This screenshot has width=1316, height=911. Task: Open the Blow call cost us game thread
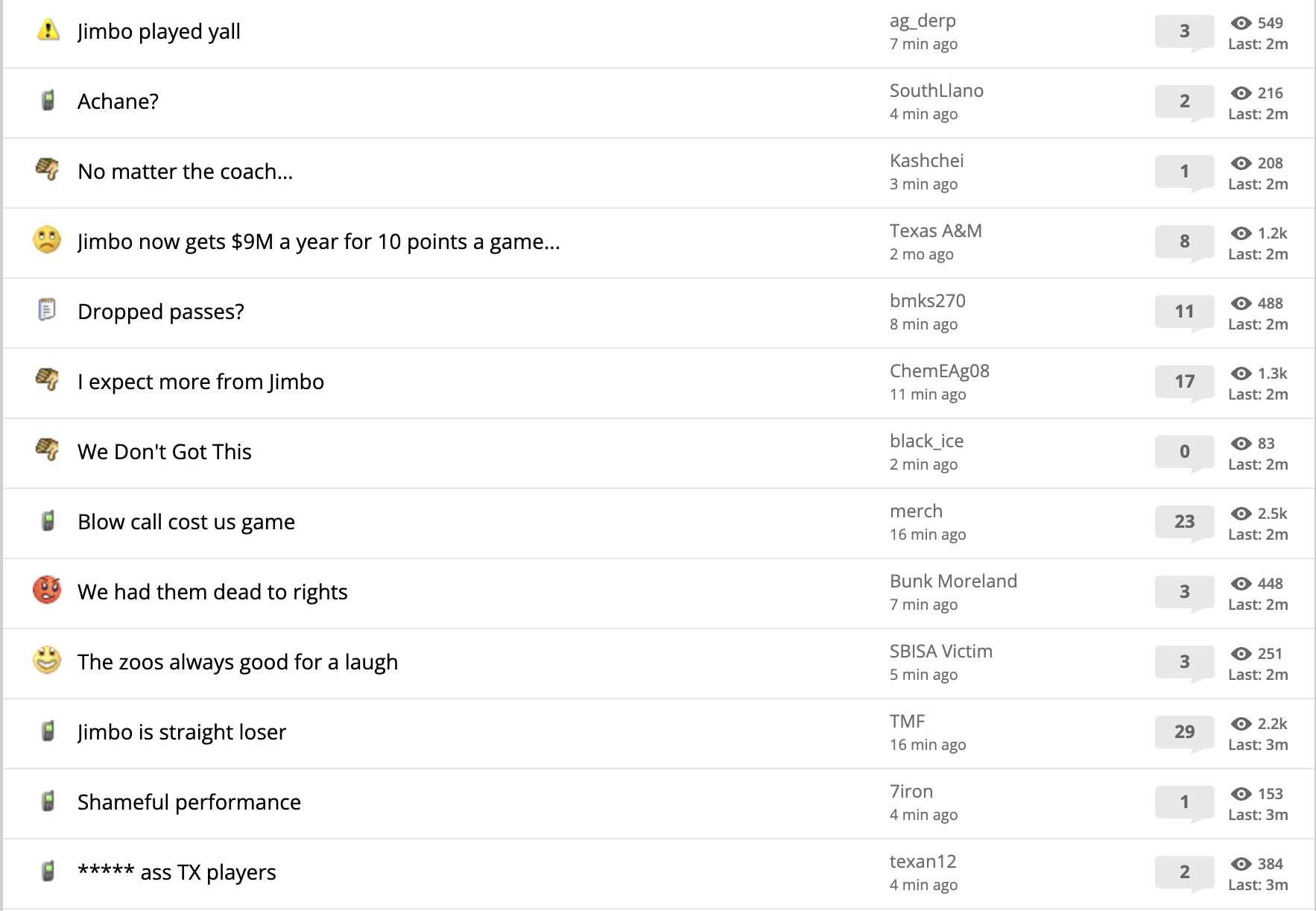point(186,522)
